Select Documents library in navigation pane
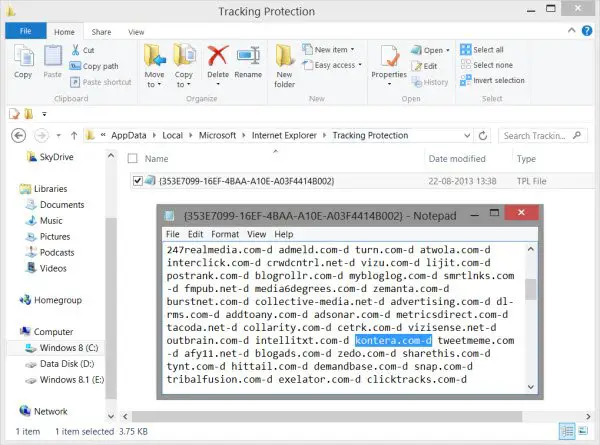The width and height of the screenshot is (600, 445). [55, 205]
